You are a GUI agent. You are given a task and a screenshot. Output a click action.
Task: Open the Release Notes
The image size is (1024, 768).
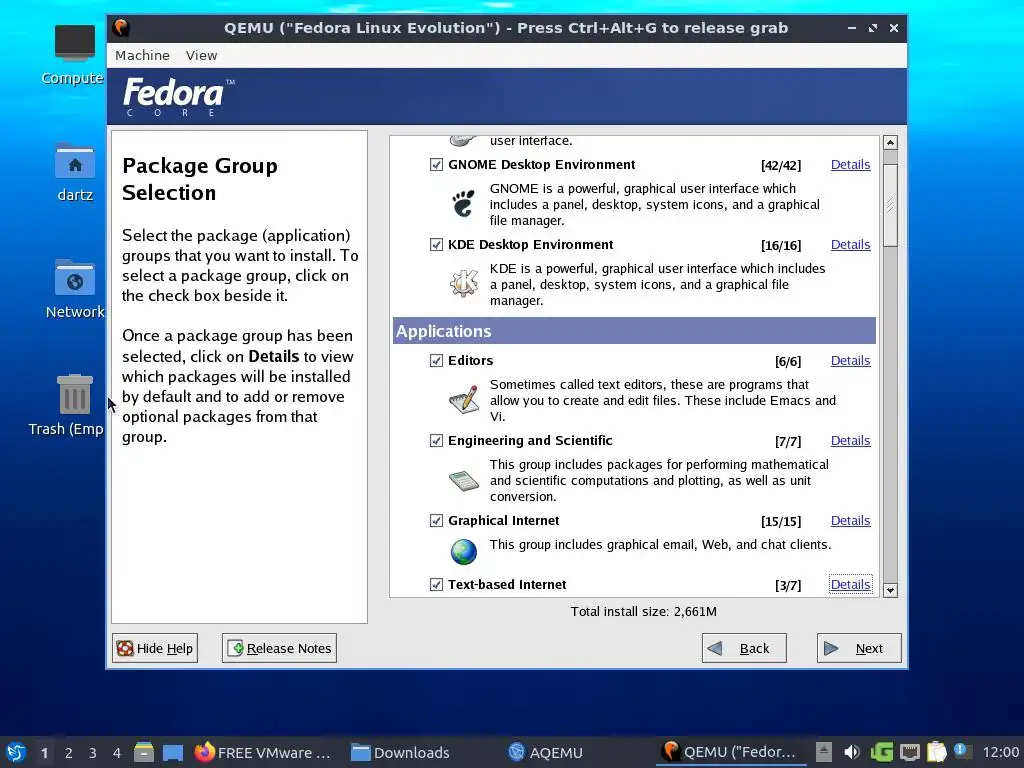point(280,648)
